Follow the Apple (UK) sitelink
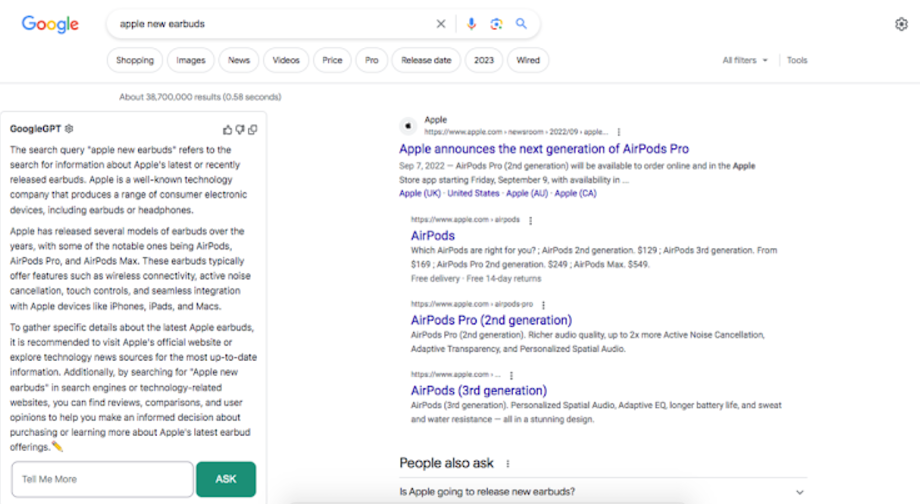Image resolution: width=920 pixels, height=504 pixels. [x=420, y=194]
